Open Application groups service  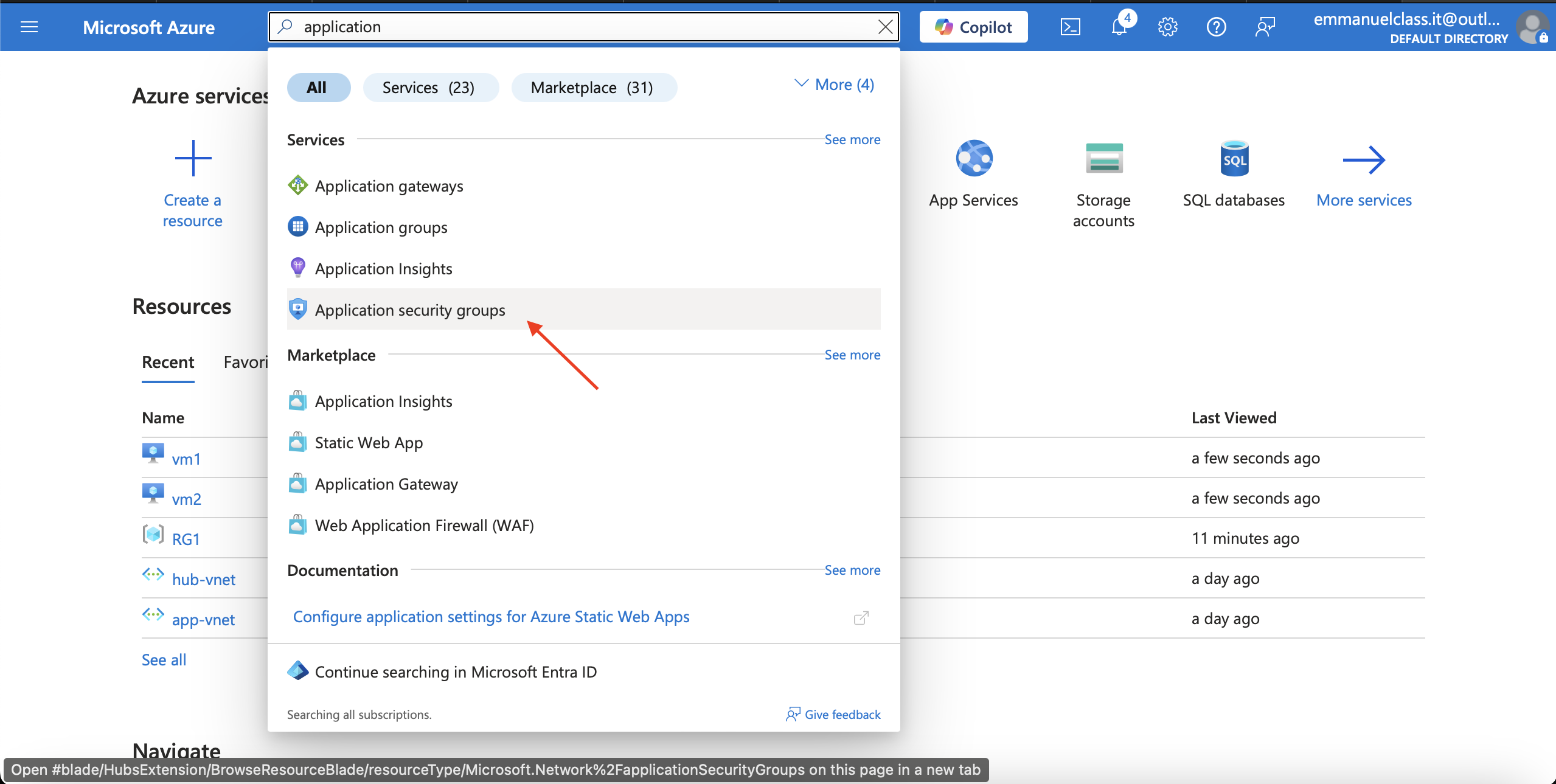coord(584,227)
